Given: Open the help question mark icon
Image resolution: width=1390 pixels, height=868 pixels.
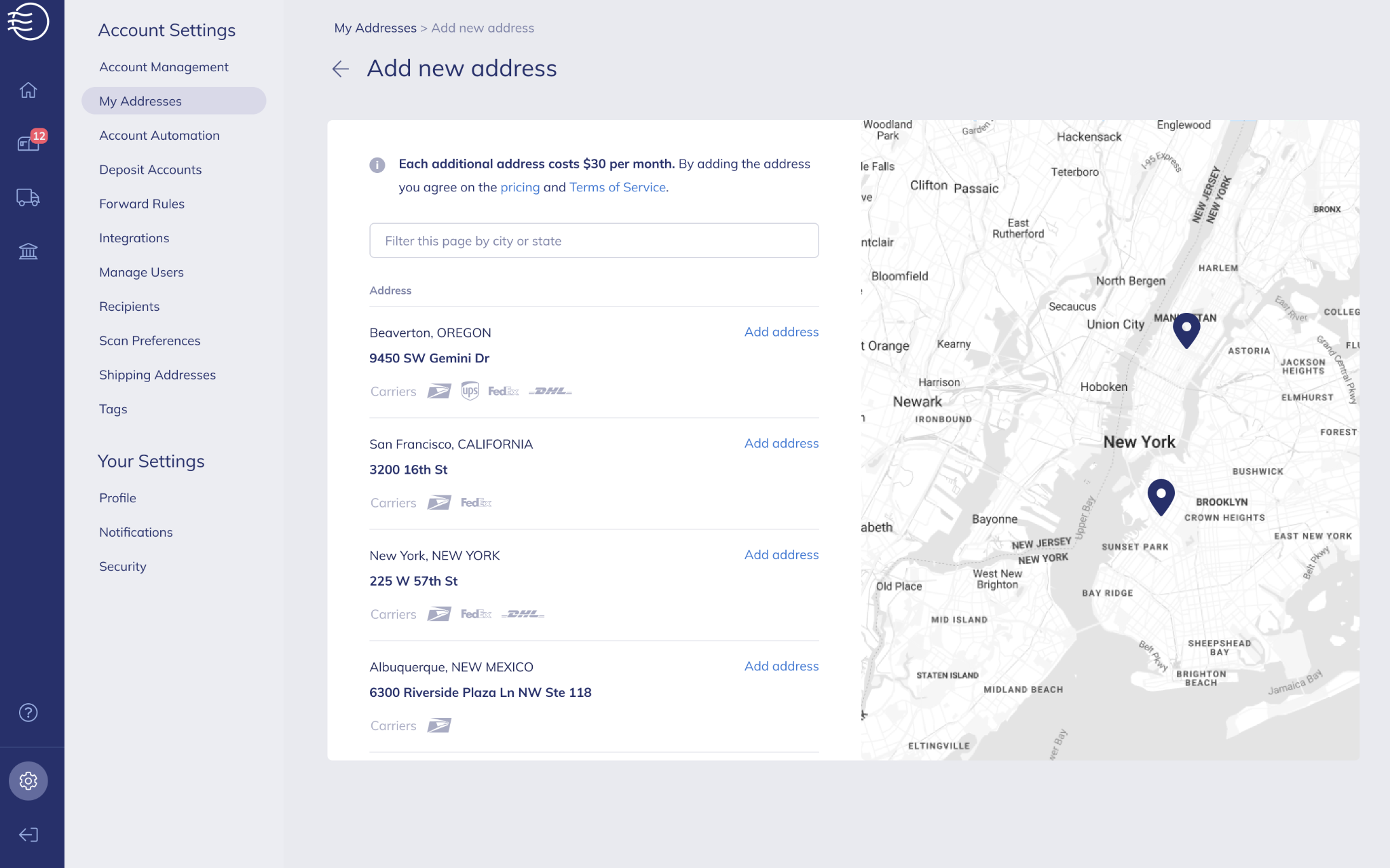Looking at the screenshot, I should 28,712.
